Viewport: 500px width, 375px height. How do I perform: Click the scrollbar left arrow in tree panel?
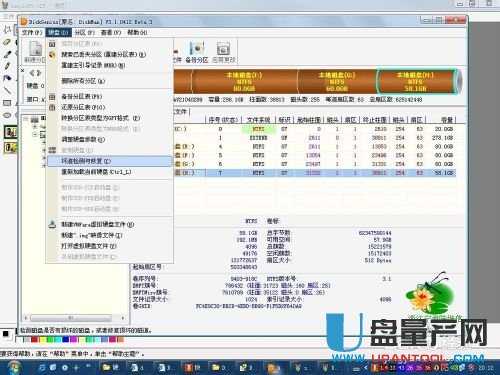click(x=26, y=318)
